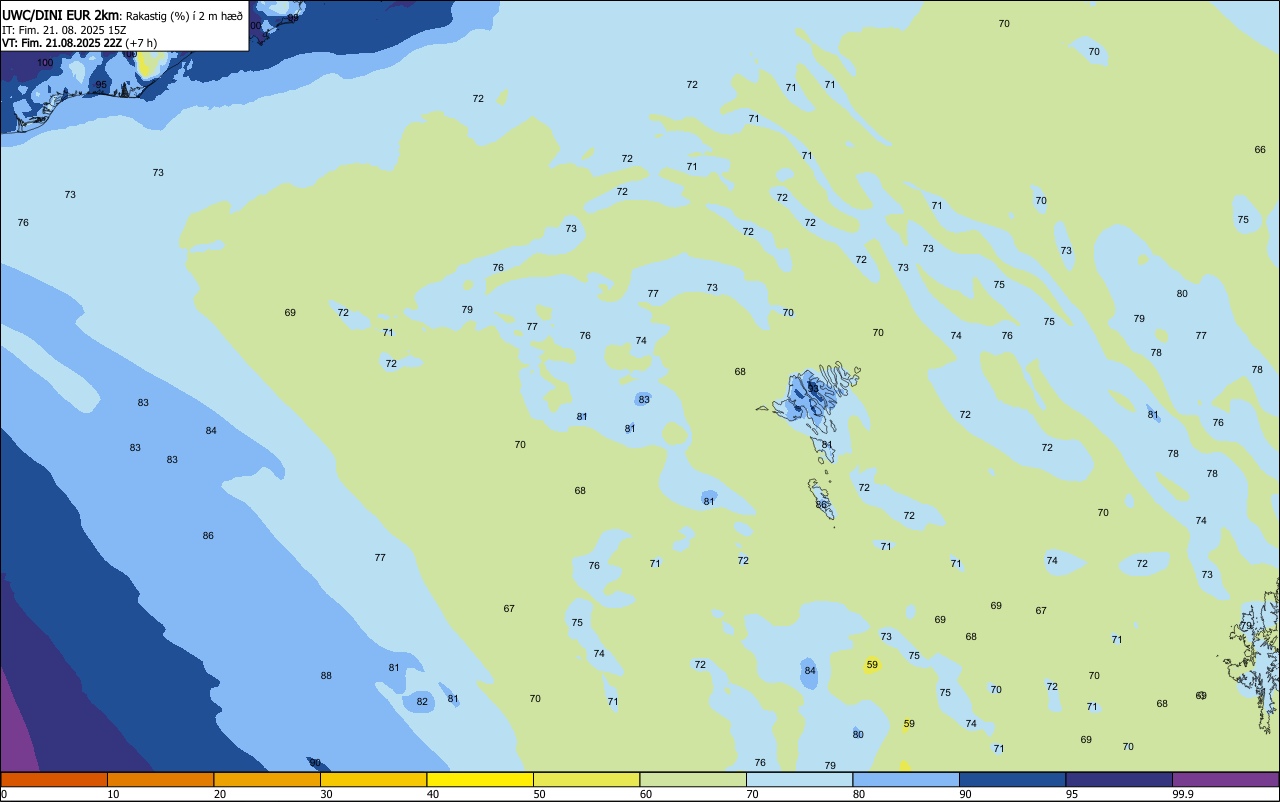This screenshot has height=802, width=1280.
Task: Click the '50' legend tick label
Action: coord(539,794)
